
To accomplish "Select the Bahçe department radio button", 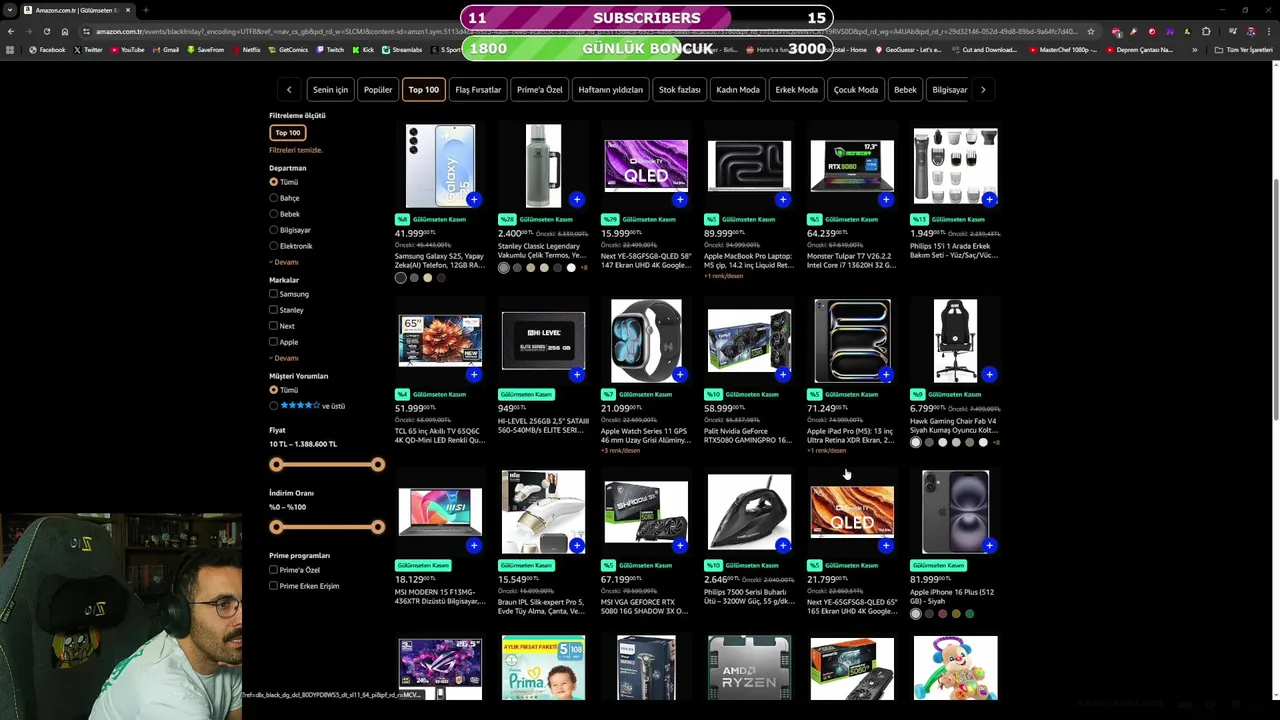I will [274, 198].
